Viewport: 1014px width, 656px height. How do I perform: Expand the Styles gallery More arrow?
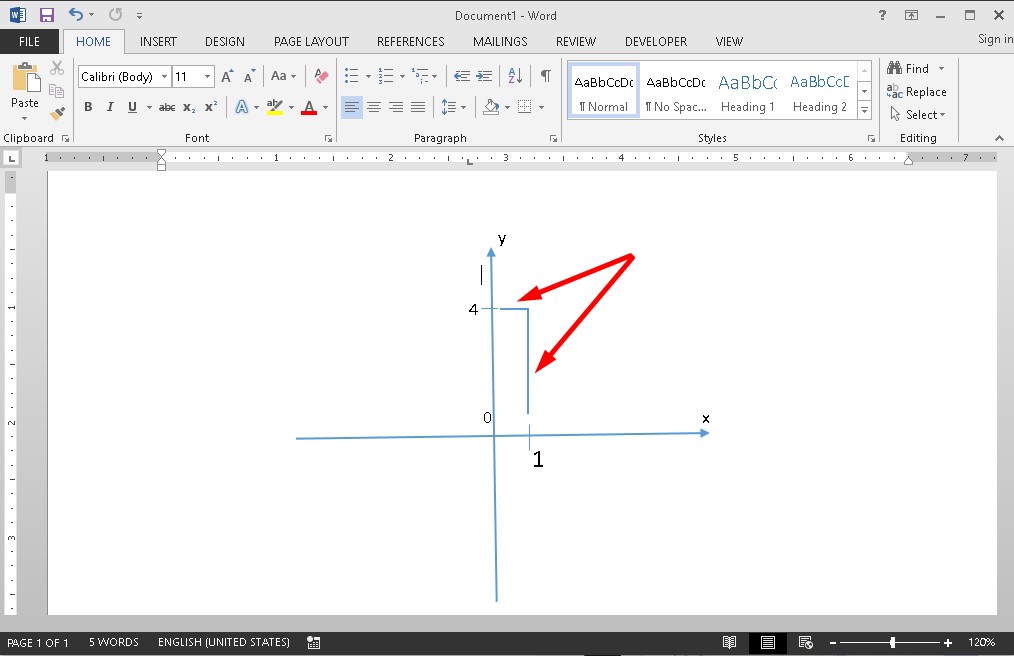pos(864,113)
